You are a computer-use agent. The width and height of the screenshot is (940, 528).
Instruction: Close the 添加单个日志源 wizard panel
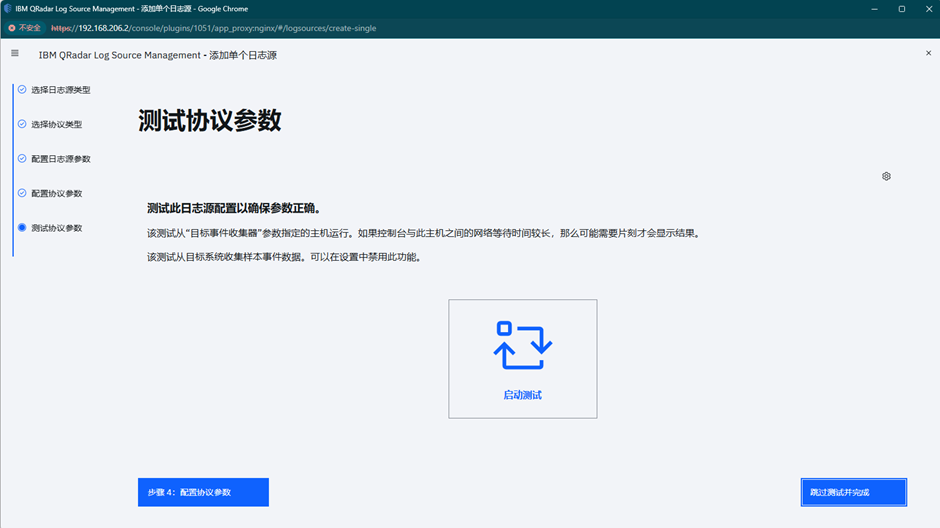928,54
